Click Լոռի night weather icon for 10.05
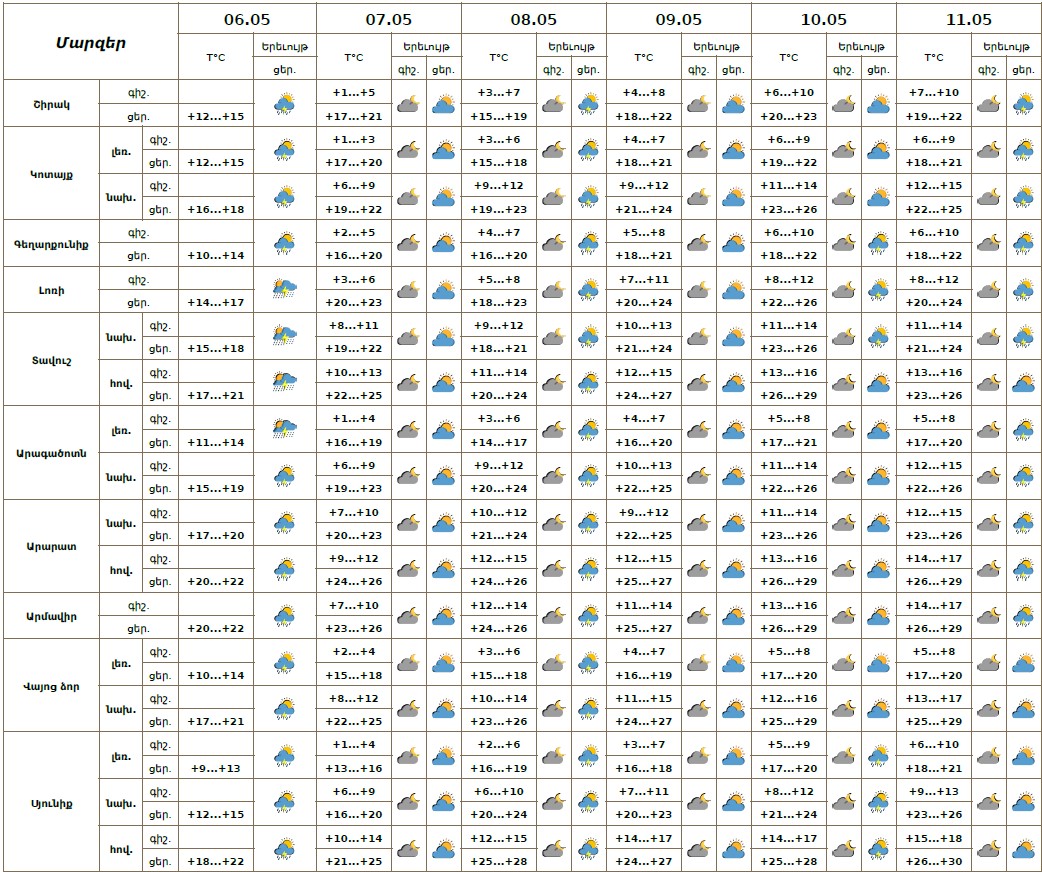Image resolution: width=1042 pixels, height=872 pixels. (842, 290)
